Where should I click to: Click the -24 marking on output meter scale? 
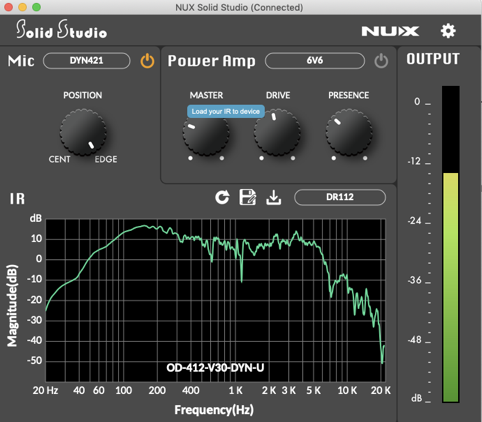[x=415, y=221]
